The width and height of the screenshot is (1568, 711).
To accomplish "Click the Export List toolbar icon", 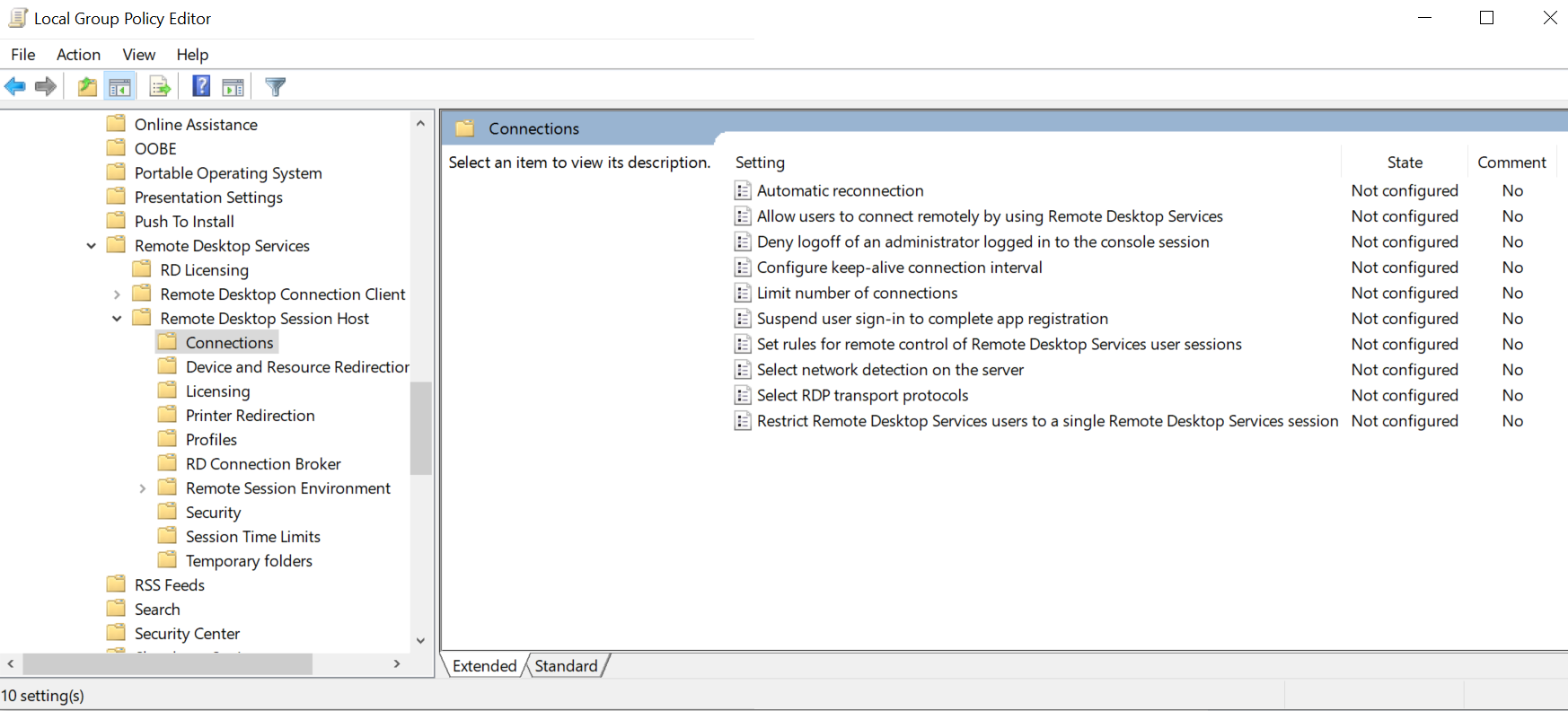I will [x=160, y=87].
